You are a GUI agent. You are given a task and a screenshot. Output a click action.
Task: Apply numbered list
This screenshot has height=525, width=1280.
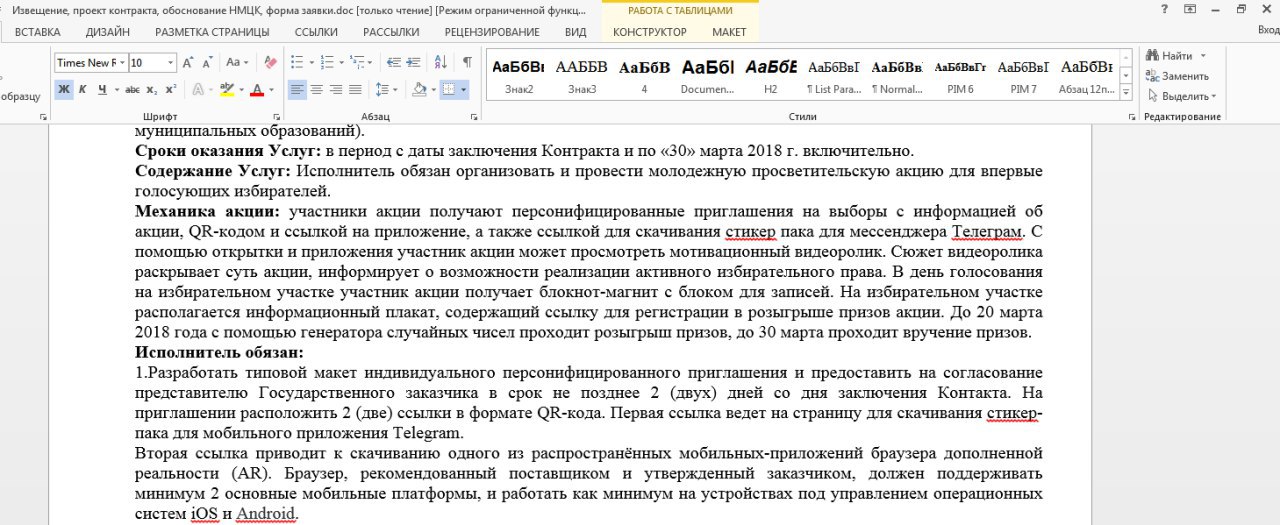coord(329,62)
